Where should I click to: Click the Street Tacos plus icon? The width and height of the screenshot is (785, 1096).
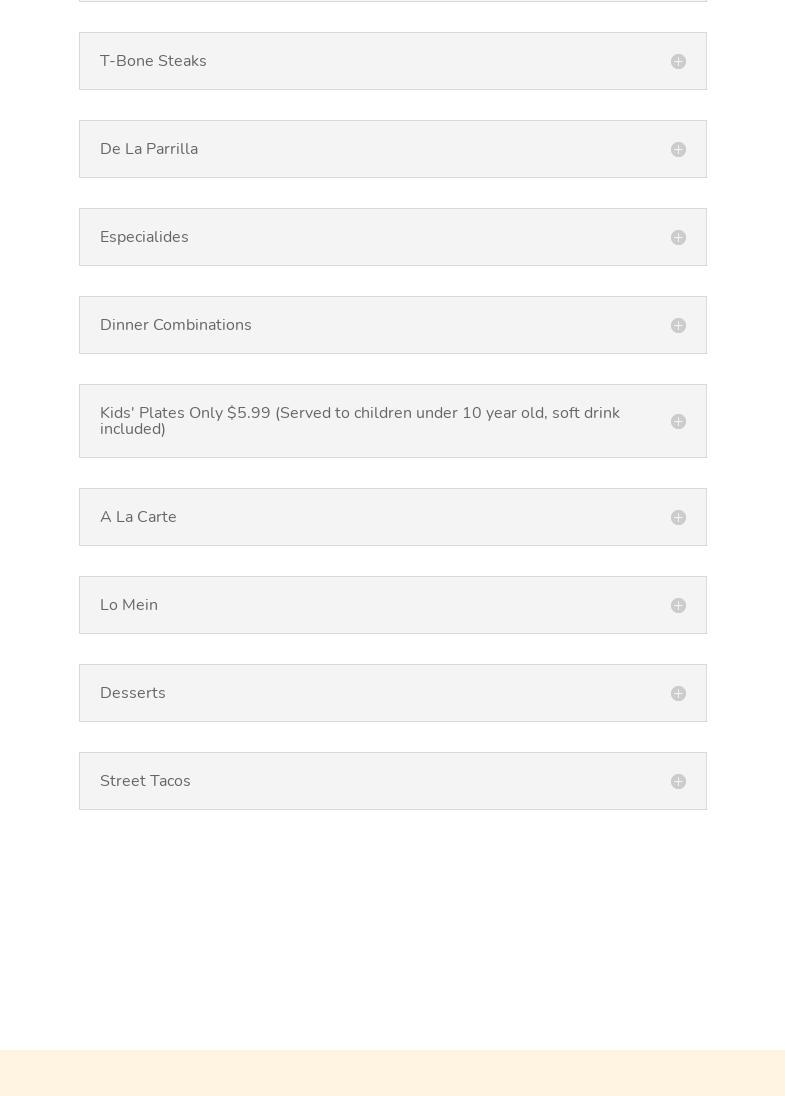coord(678,782)
